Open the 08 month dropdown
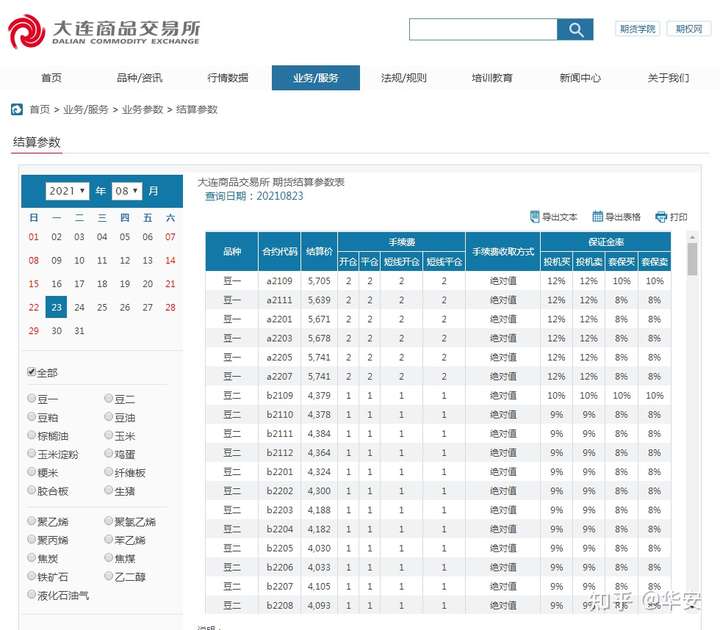The image size is (720, 630). pos(127,191)
